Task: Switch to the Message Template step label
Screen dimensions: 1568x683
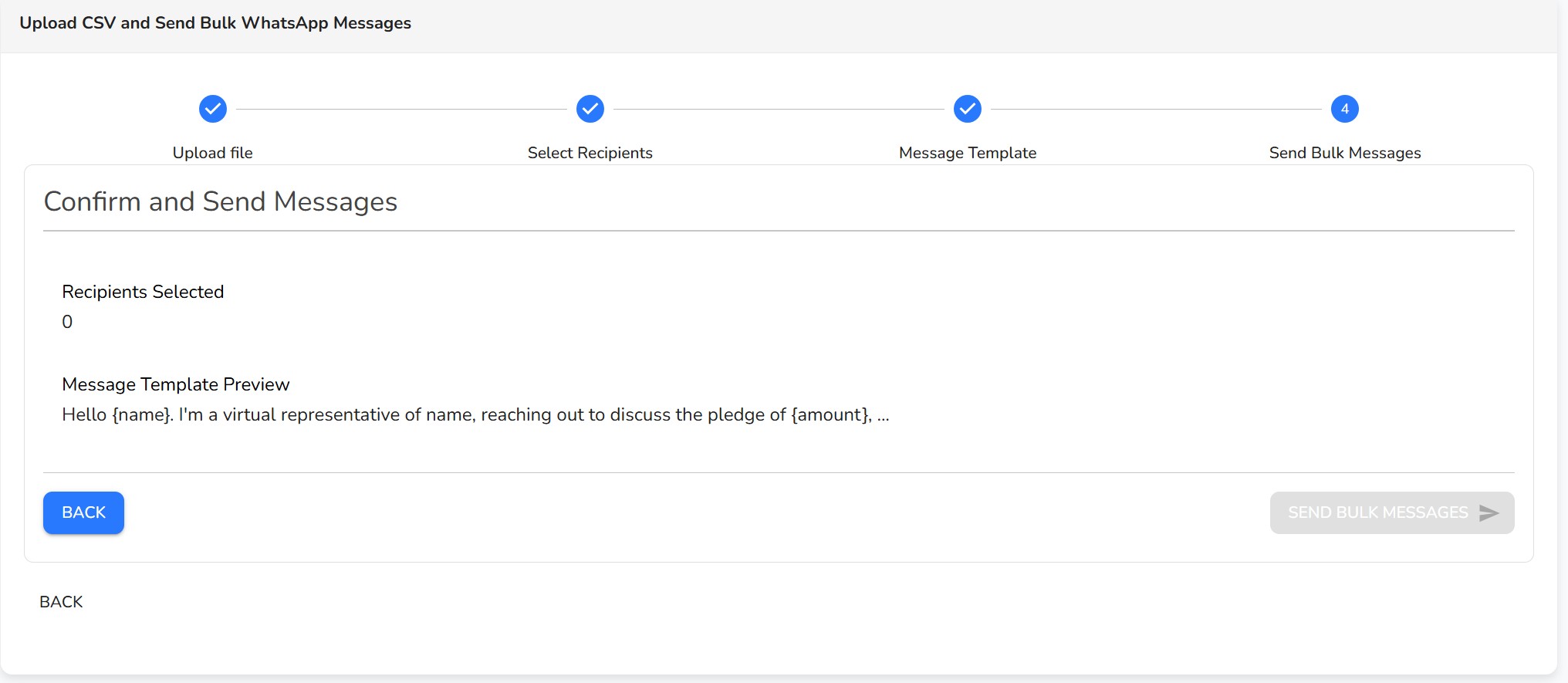Action: point(968,153)
